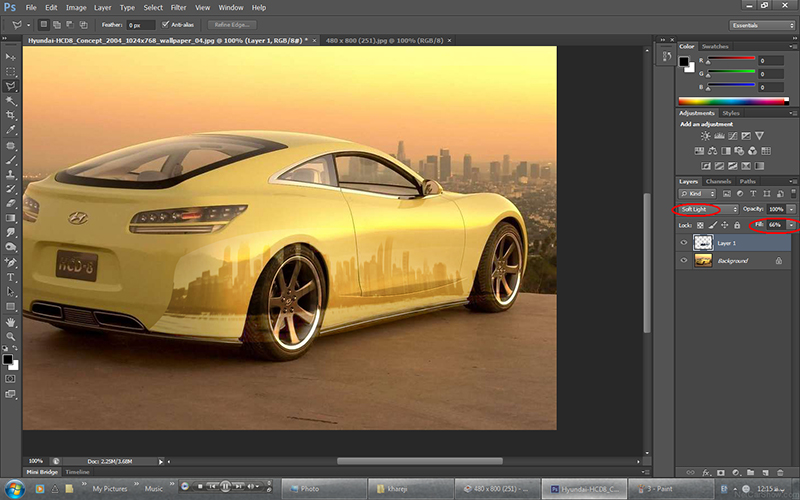Select the Crop tool
This screenshot has height=500, width=800.
point(10,115)
